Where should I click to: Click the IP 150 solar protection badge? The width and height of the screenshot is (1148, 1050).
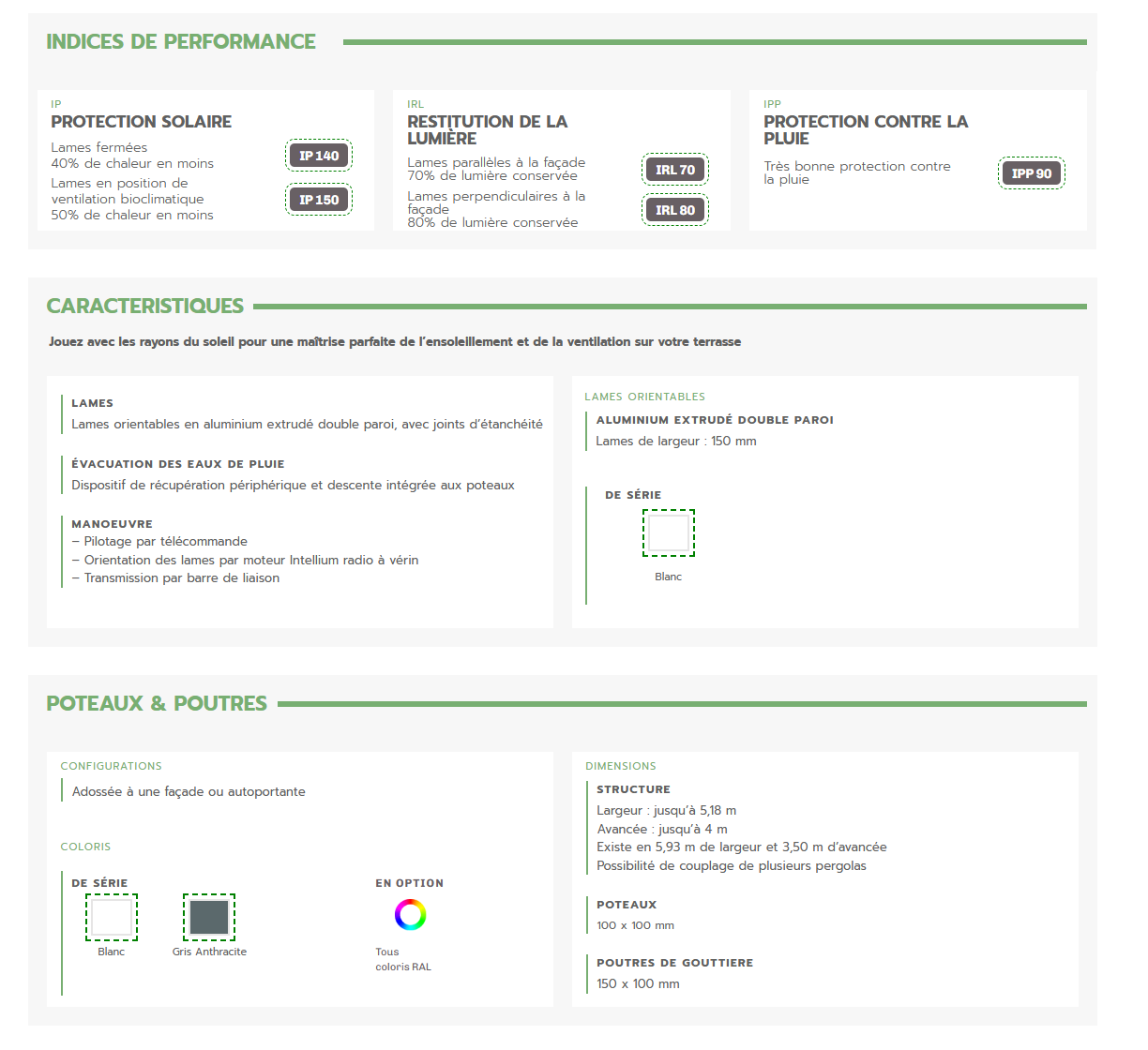pos(319,200)
